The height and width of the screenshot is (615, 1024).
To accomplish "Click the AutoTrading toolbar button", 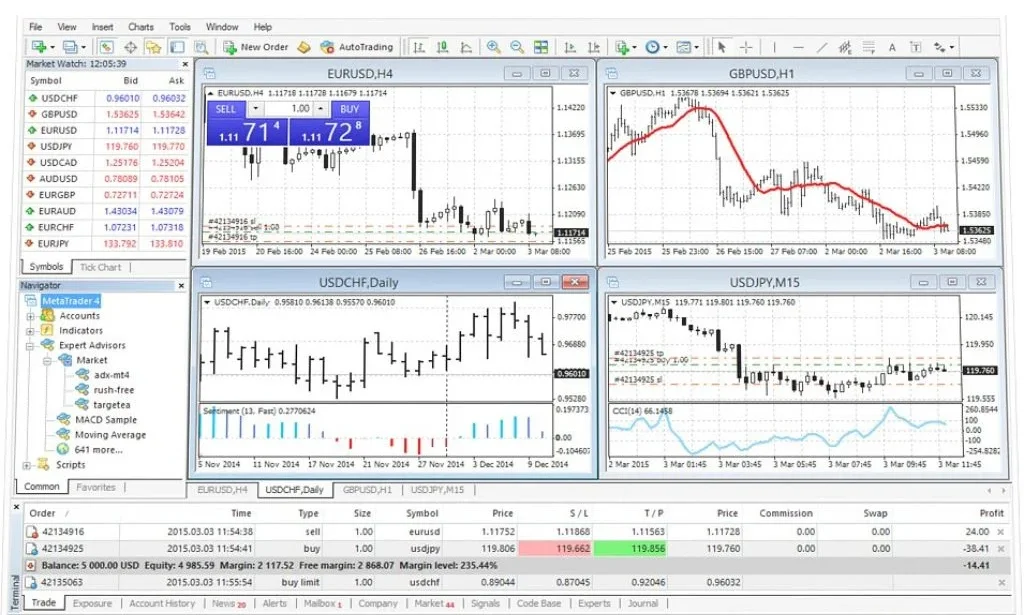I will coord(356,47).
